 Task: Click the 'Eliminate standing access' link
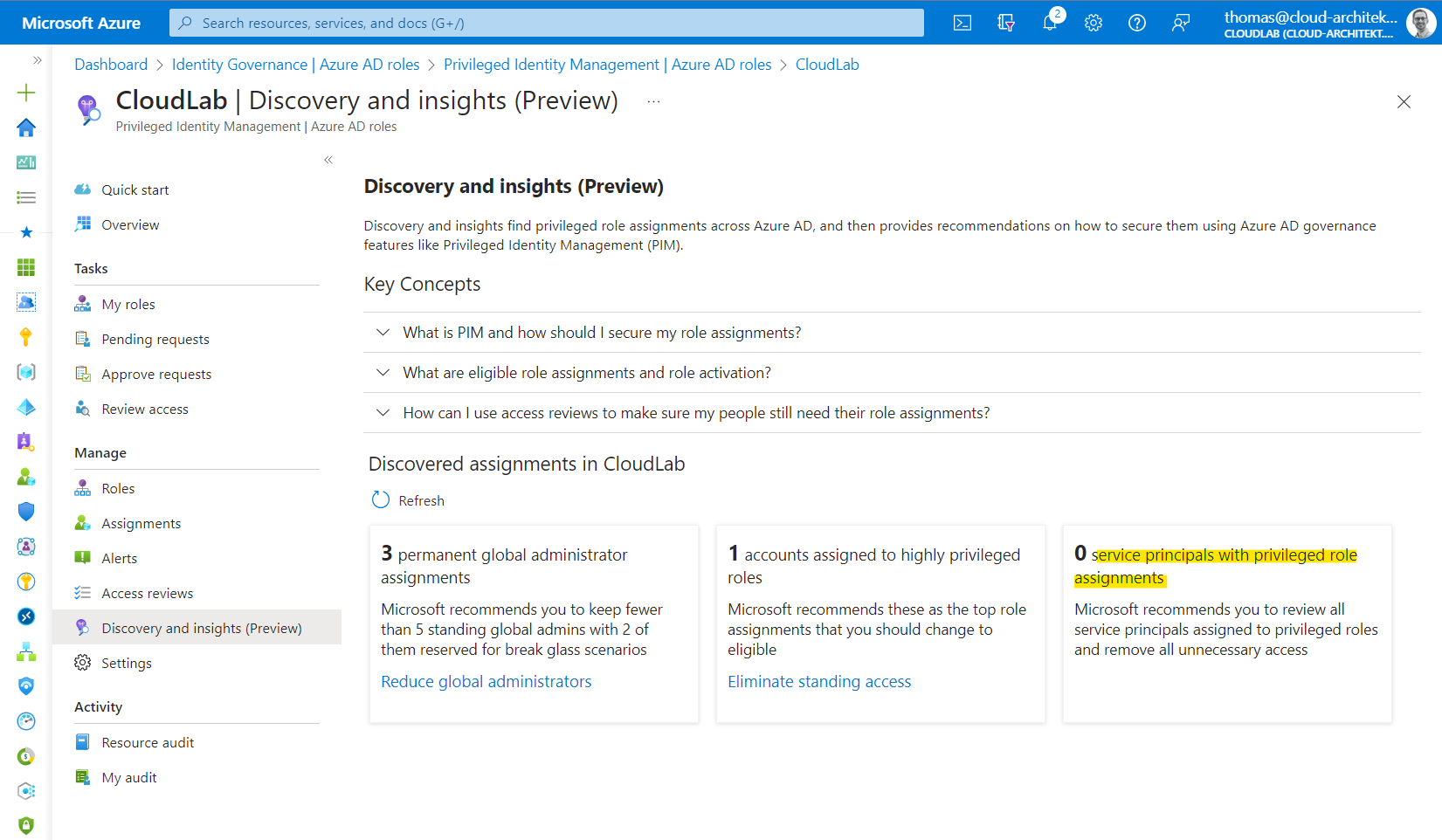click(x=819, y=681)
